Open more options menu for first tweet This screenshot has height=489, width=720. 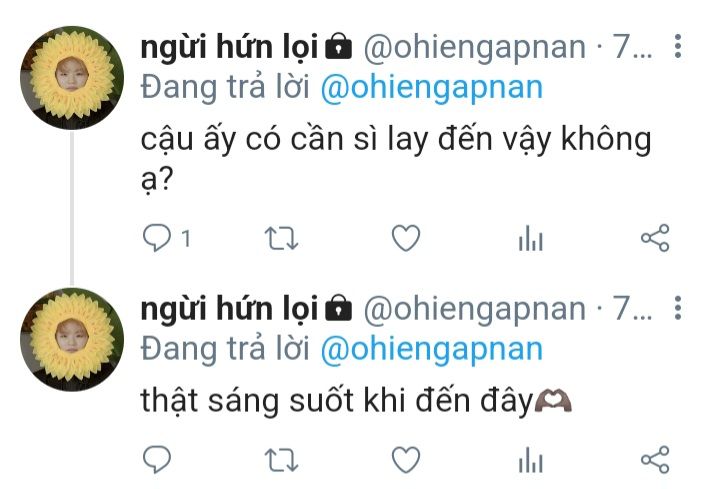coord(678,47)
